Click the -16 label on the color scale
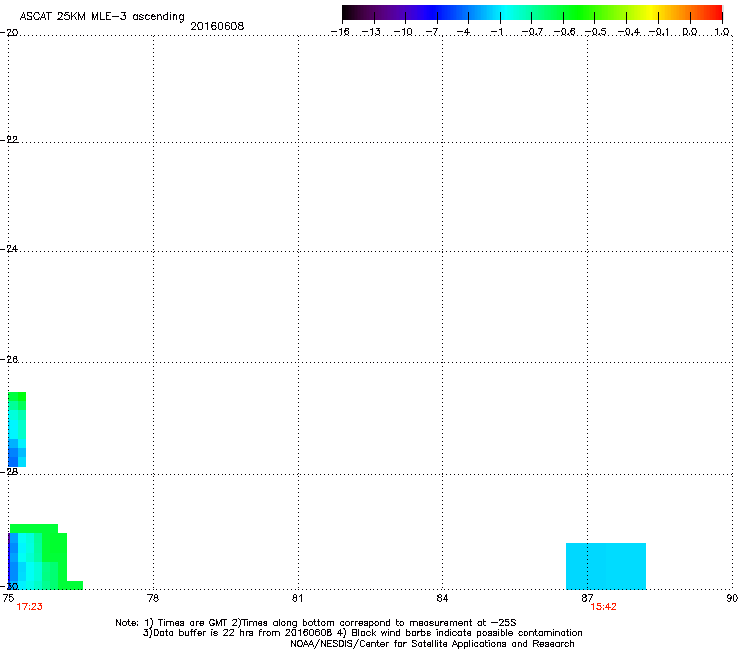The height and width of the screenshot is (650, 740). pyautogui.click(x=340, y=32)
